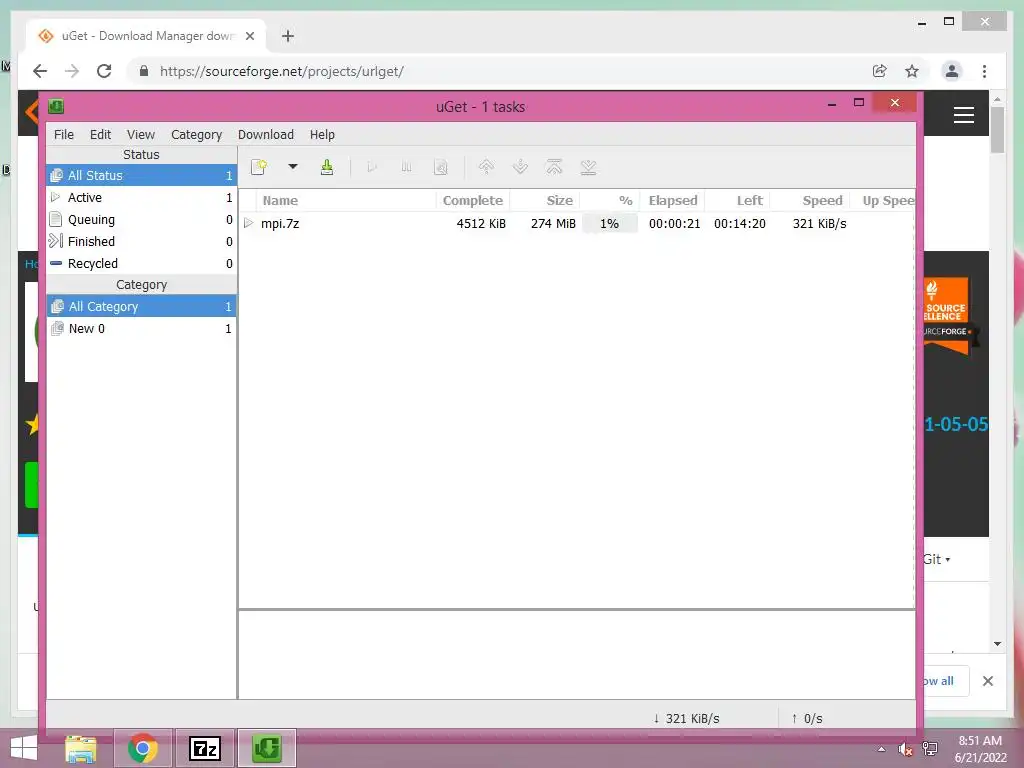Click the New Download toolbar icon
The width and height of the screenshot is (1024, 768).
point(259,167)
